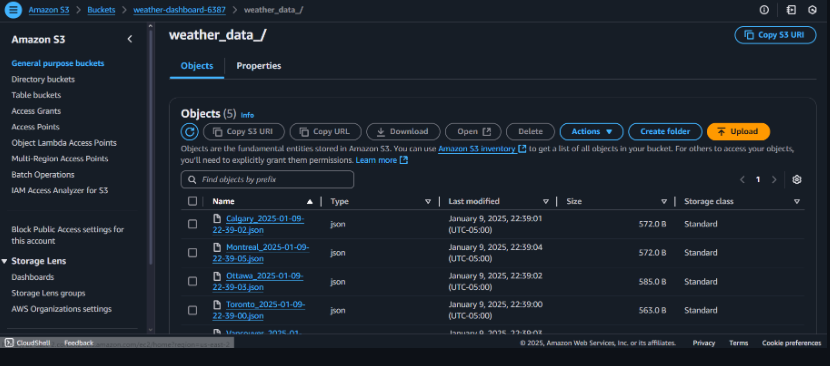This screenshot has width=830, height=366.
Task: Select all objects header checkbox
Action: pos(192,201)
